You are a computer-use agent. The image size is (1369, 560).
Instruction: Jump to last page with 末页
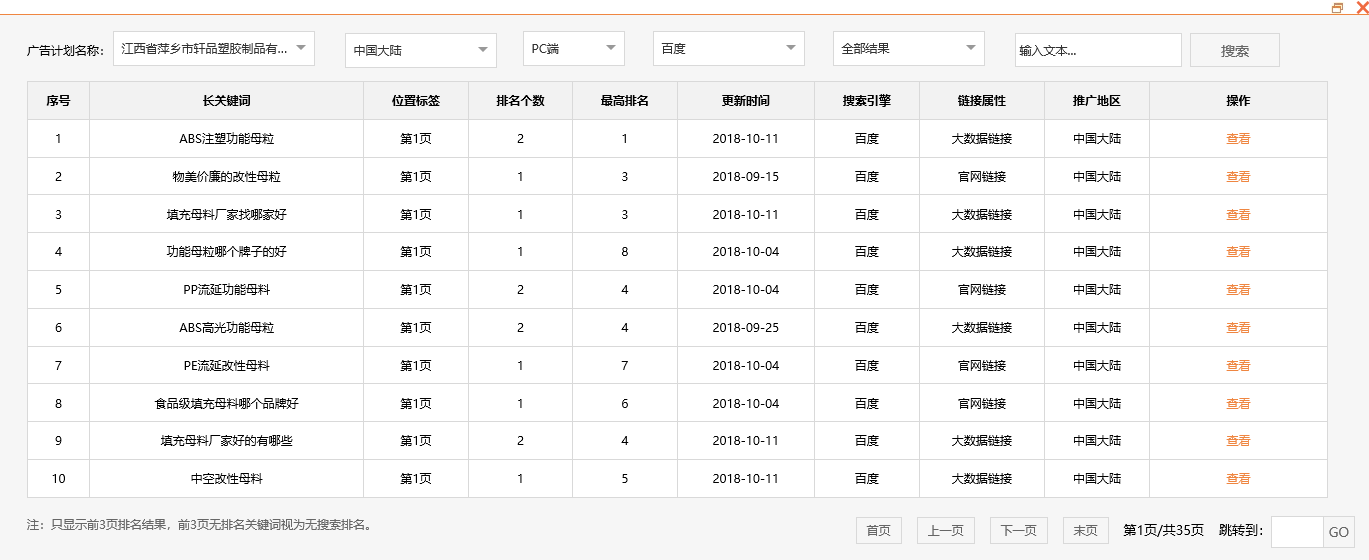(x=1085, y=531)
